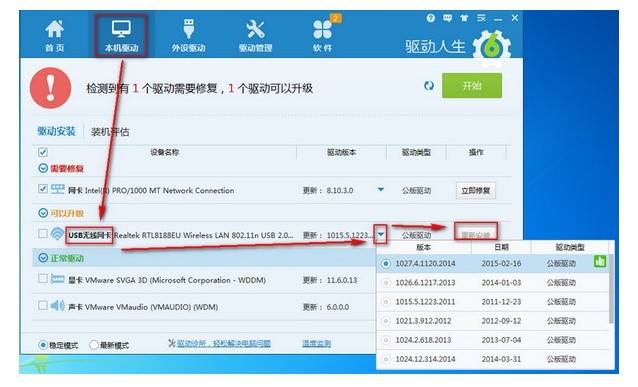Switch to the 装机评估 sub-tab
This screenshot has height=387, width=638.
110,131
